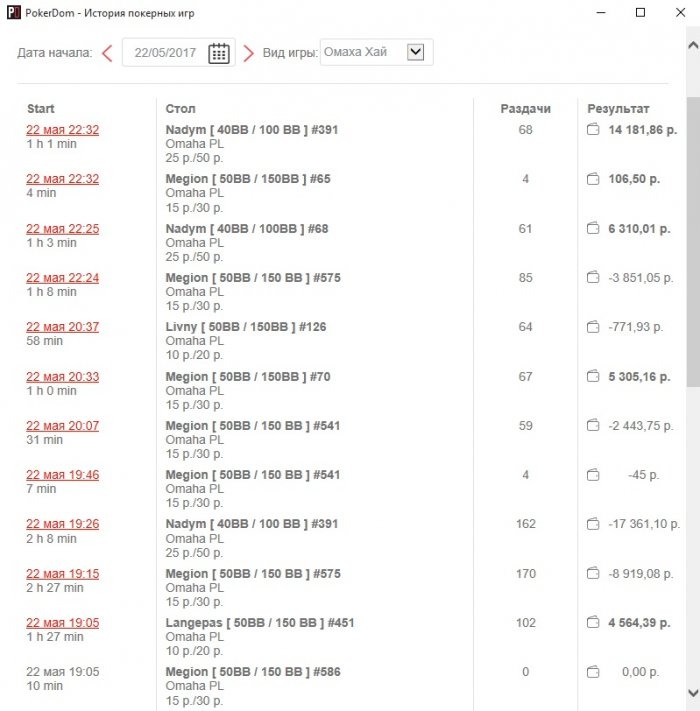Click the Вид игры label
Image resolution: width=700 pixels, height=711 pixels.
click(x=290, y=53)
